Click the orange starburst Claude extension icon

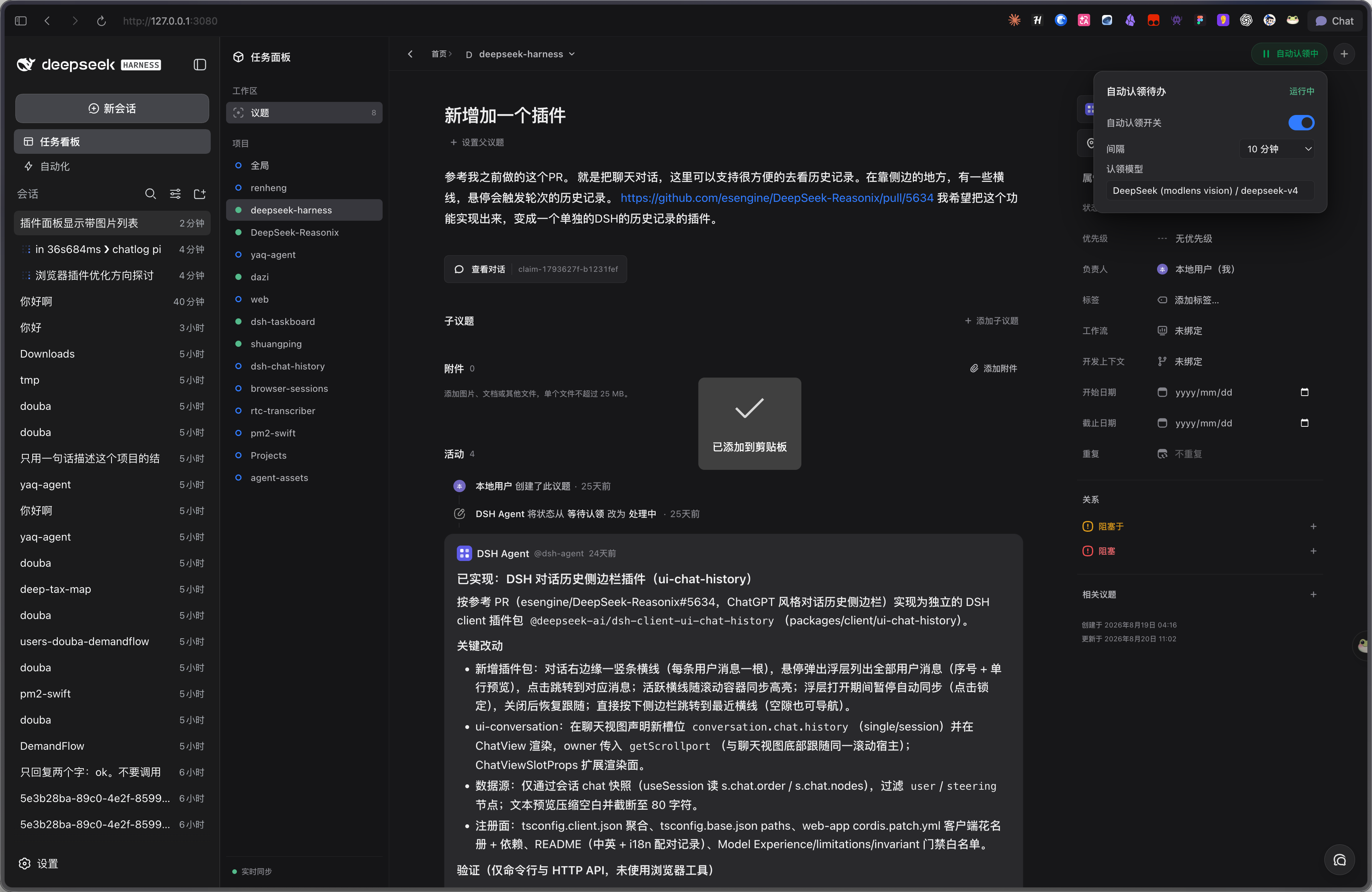[1014, 20]
